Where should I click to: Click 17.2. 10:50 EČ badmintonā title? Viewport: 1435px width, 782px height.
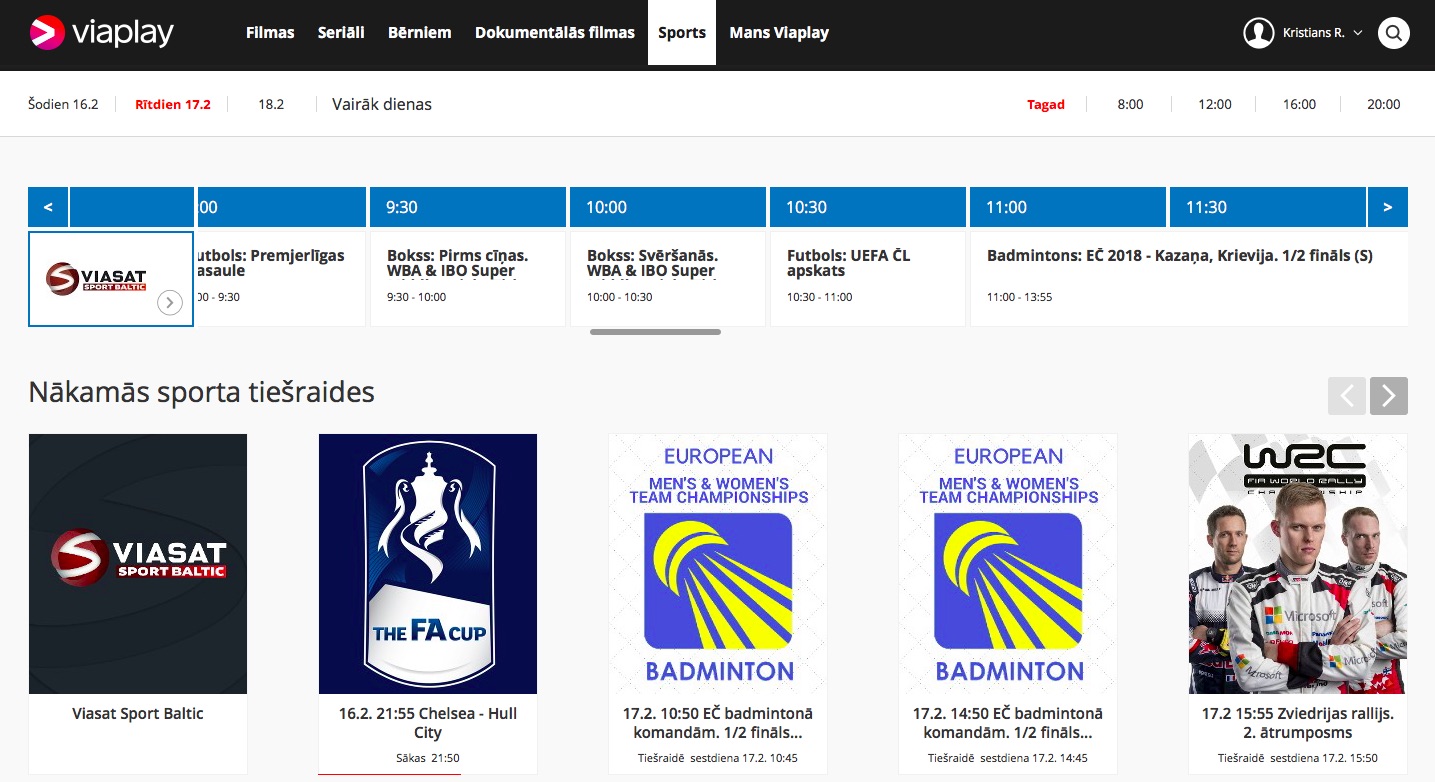pos(718,723)
